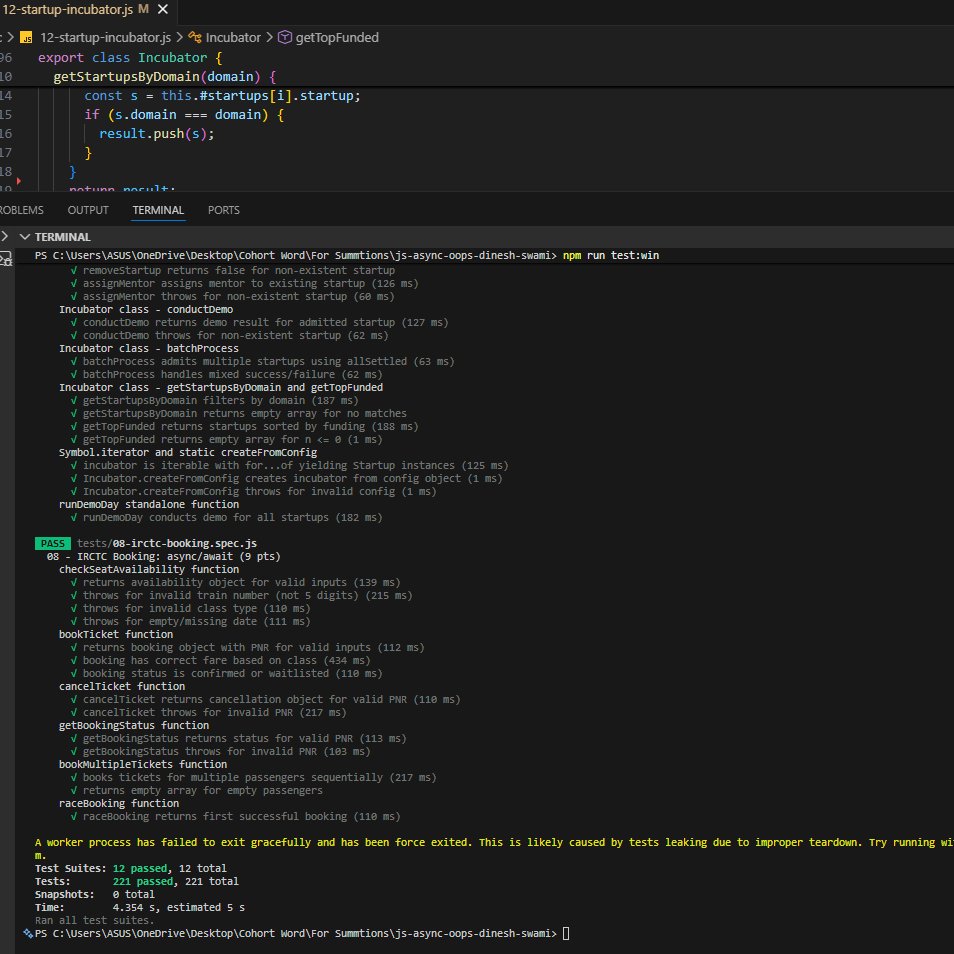The image size is (954, 954).
Task: Click 'Incubator class - conductDemo' heading
Action: [x=146, y=310]
